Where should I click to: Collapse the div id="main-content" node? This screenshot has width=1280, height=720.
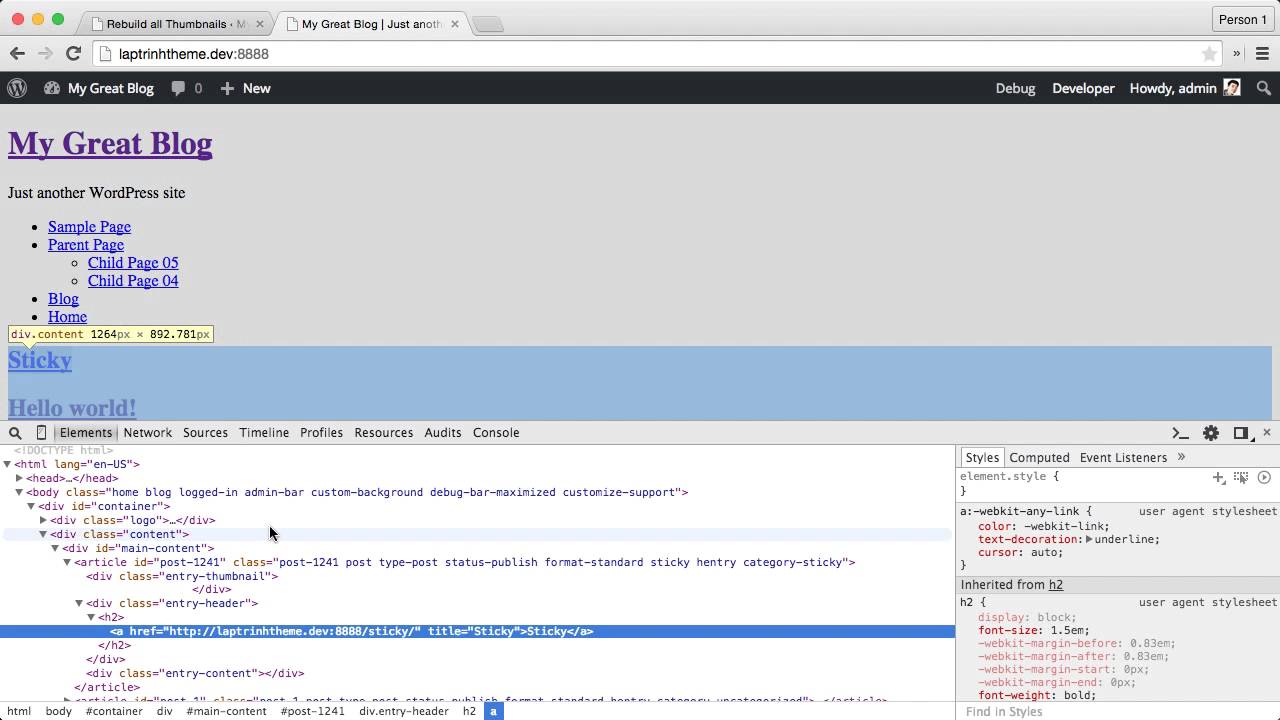click(55, 548)
